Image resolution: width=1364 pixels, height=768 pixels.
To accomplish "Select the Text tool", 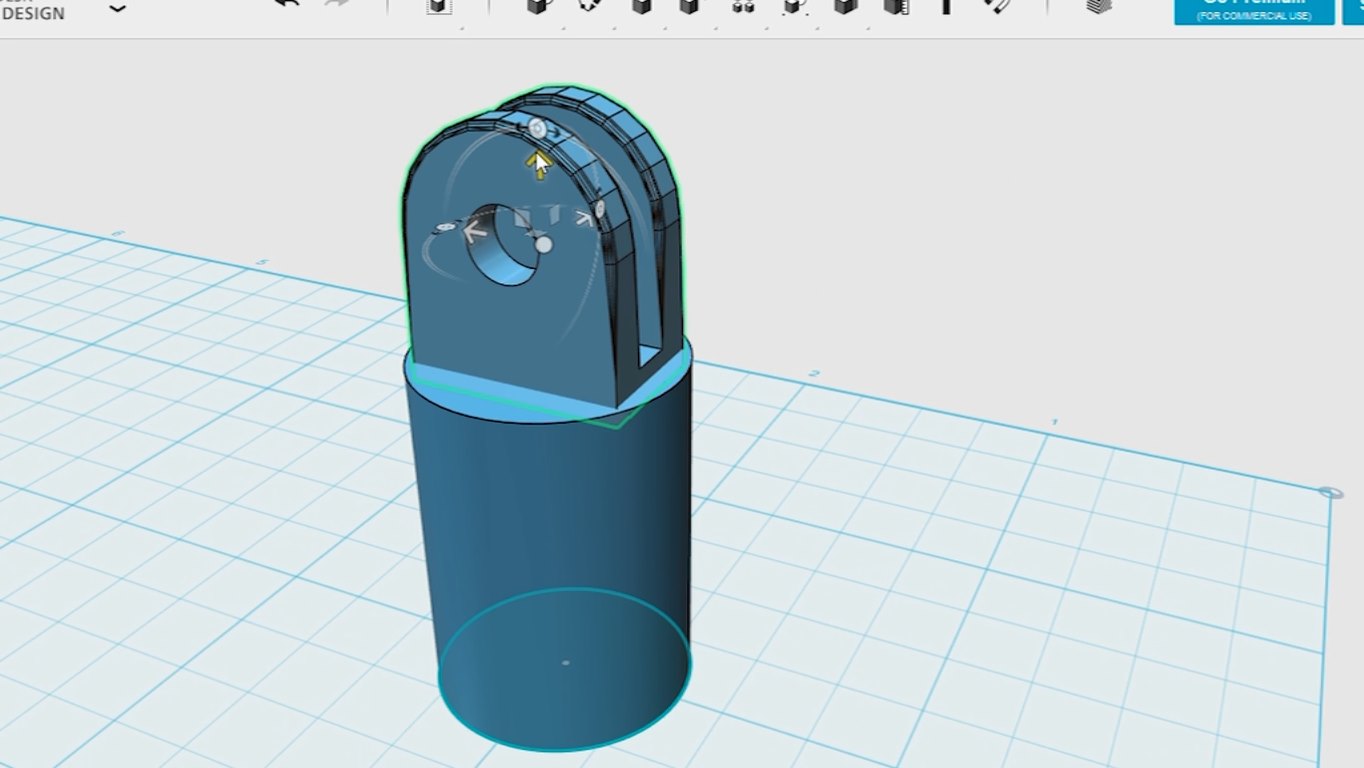I will 946,6.
